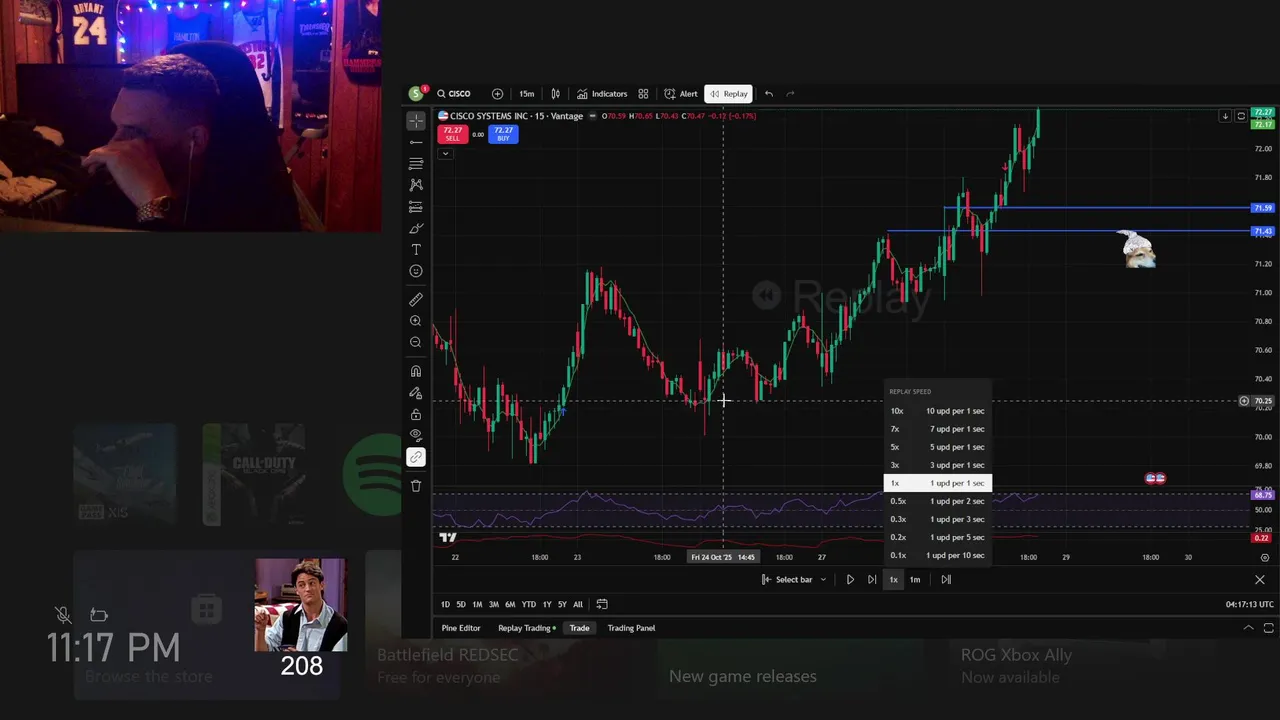Select the 5D date range

(x=461, y=604)
